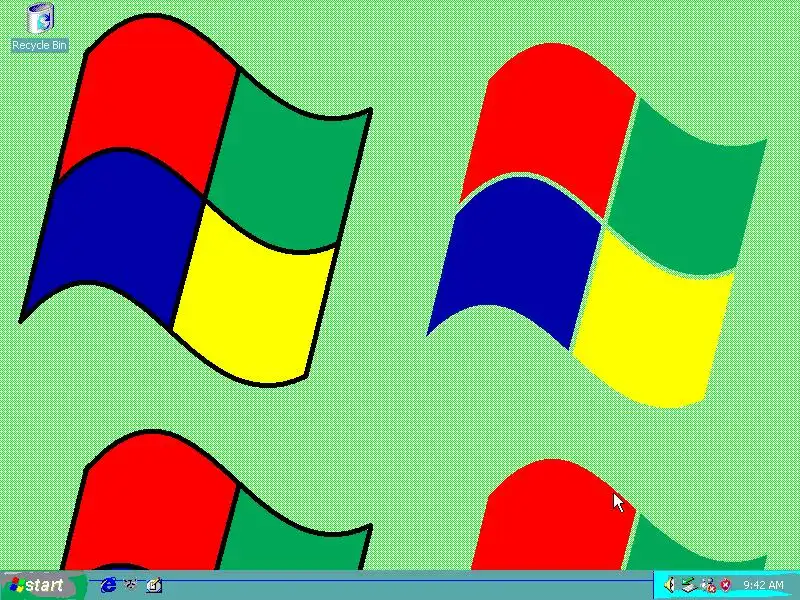Viewport: 800px width, 600px height.
Task: Click the rightmost Quick Launch icon
Action: click(x=154, y=585)
